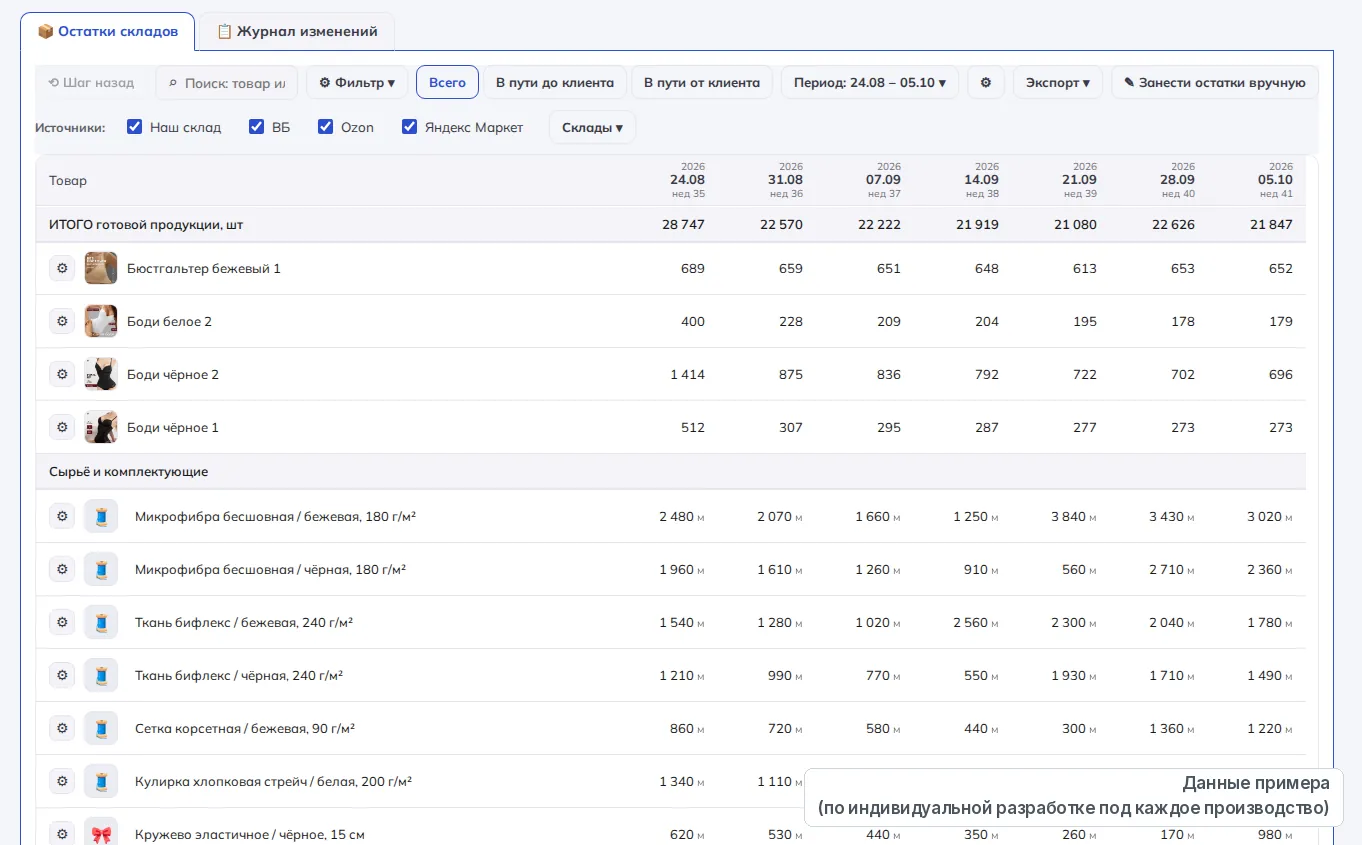Image resolution: width=1362 pixels, height=845 pixels.
Task: Uncheck the Наш склад source checkbox
Action: pyautogui.click(x=135, y=127)
